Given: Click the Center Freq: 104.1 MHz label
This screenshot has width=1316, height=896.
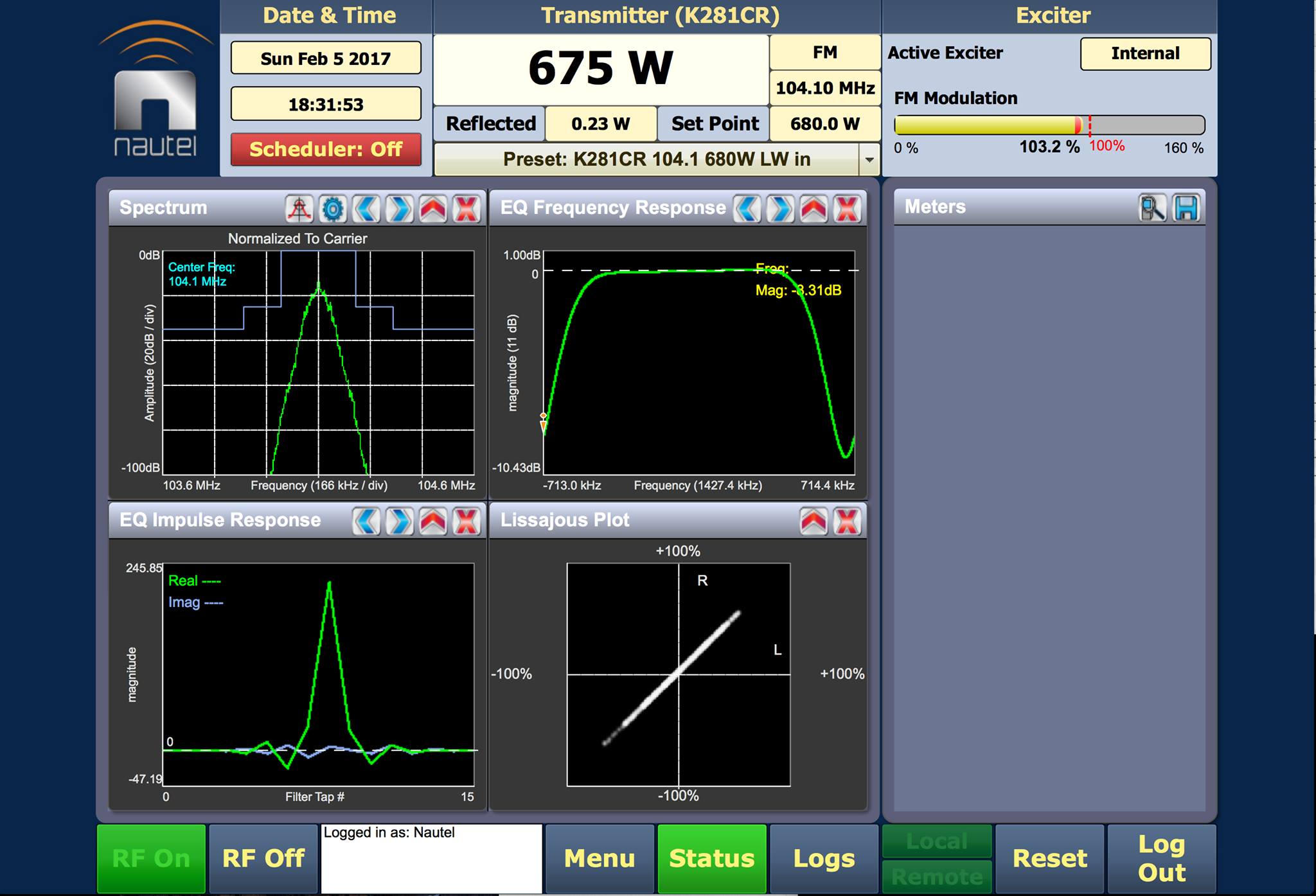Looking at the screenshot, I should tap(202, 274).
